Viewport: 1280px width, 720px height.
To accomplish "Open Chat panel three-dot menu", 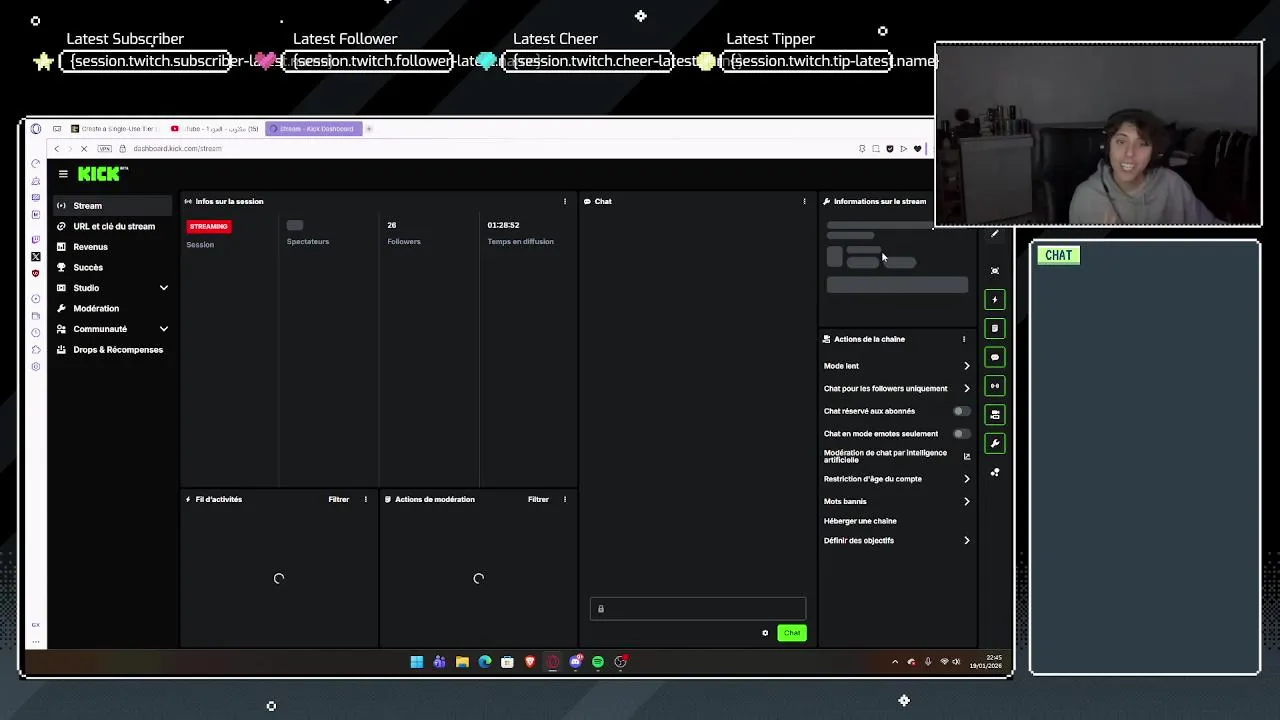I will (804, 201).
